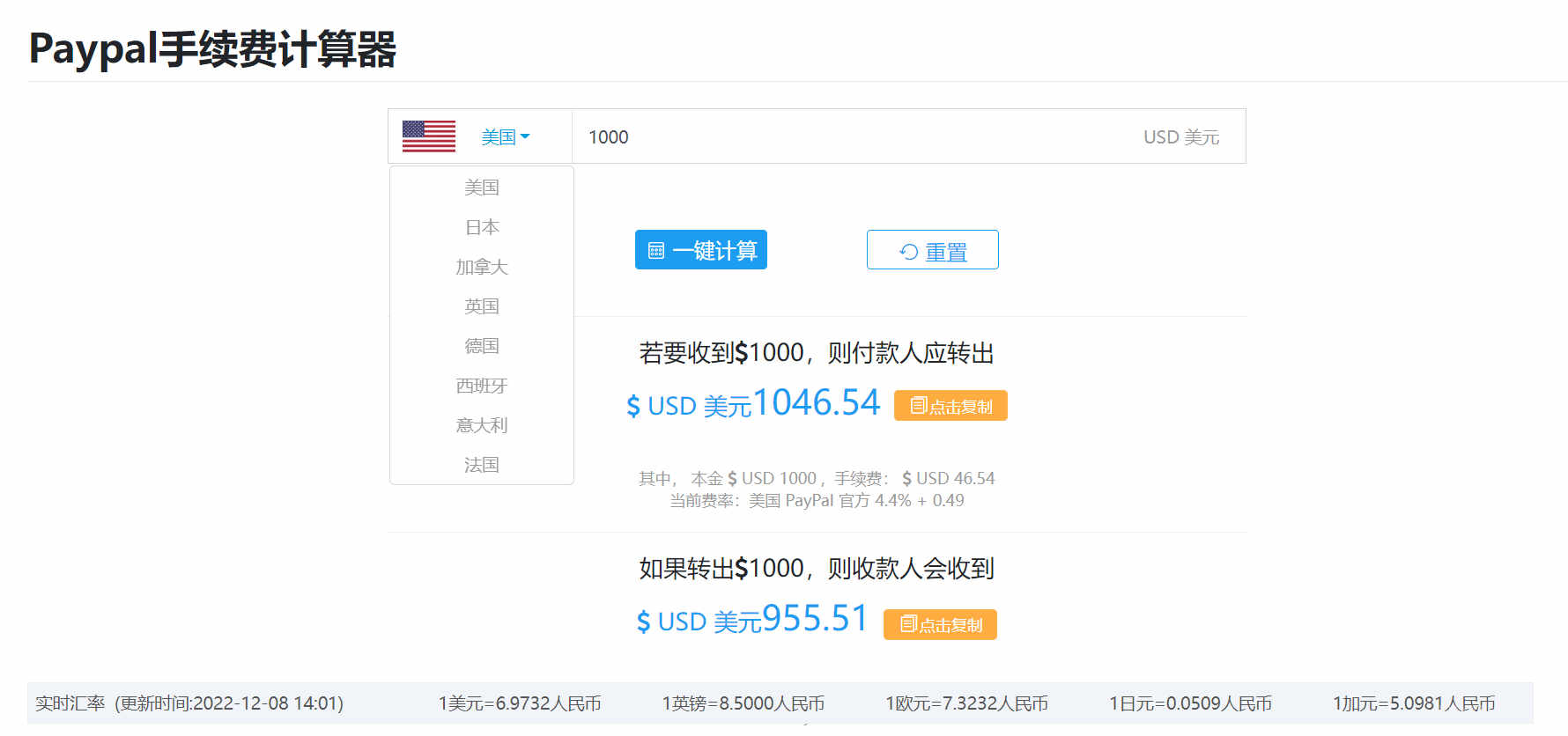Select 西班牙 from the country list
Image resolution: width=1568 pixels, height=736 pixels.
482,386
